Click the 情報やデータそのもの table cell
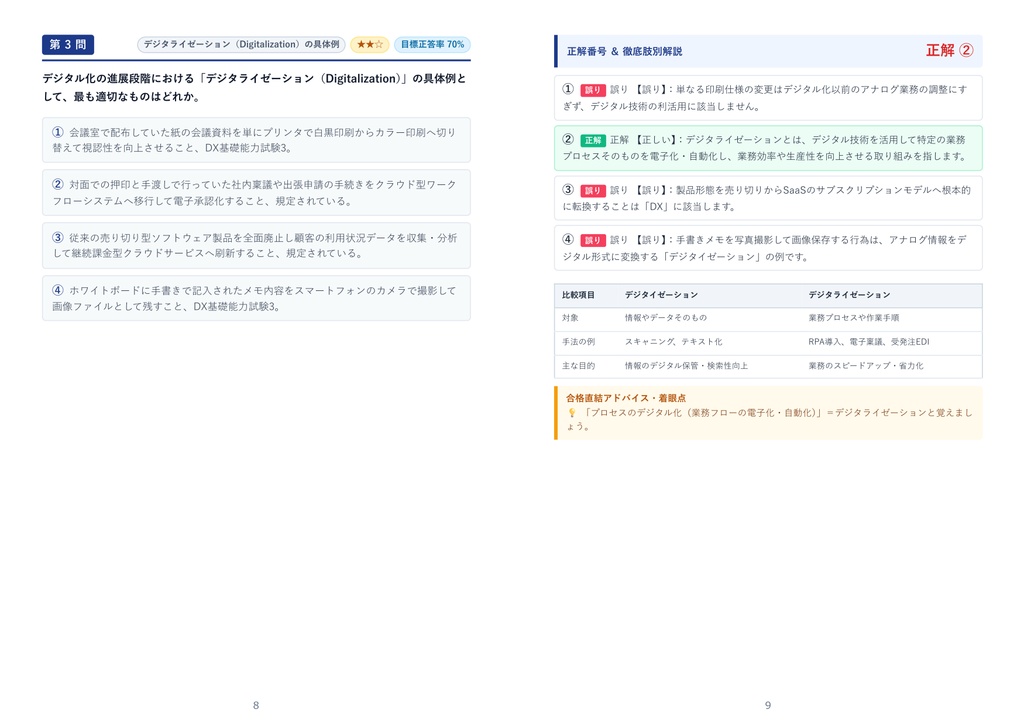Image resolution: width=1024 pixels, height=727 pixels. (x=665, y=318)
